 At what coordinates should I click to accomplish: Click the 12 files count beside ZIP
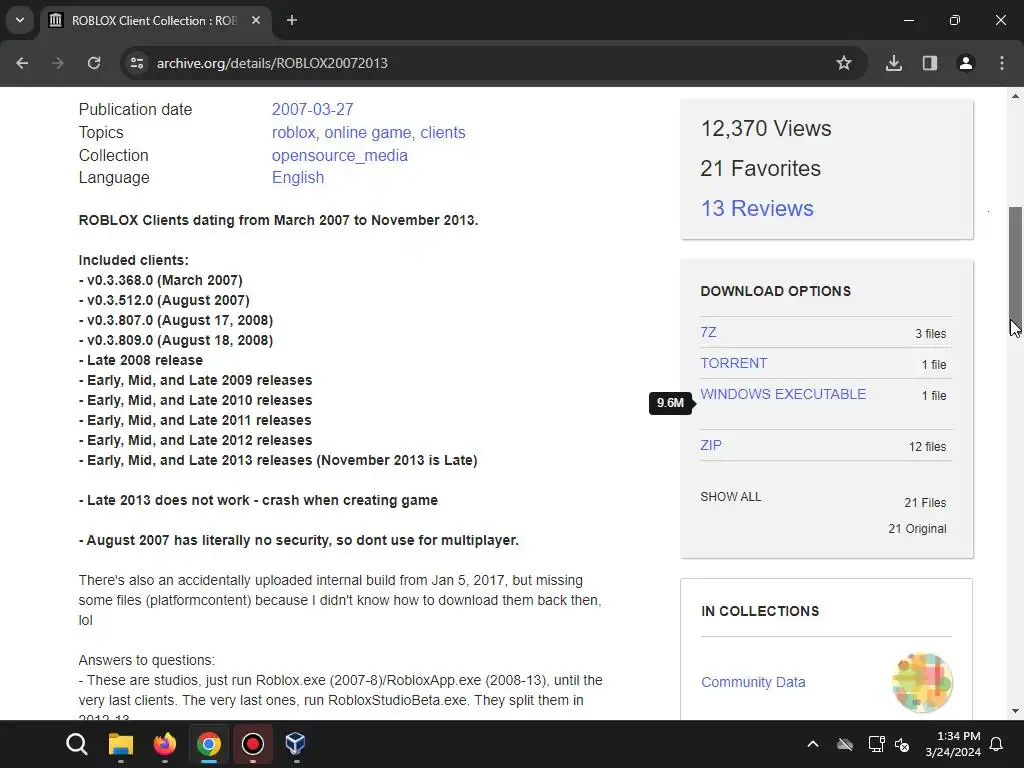tap(927, 447)
